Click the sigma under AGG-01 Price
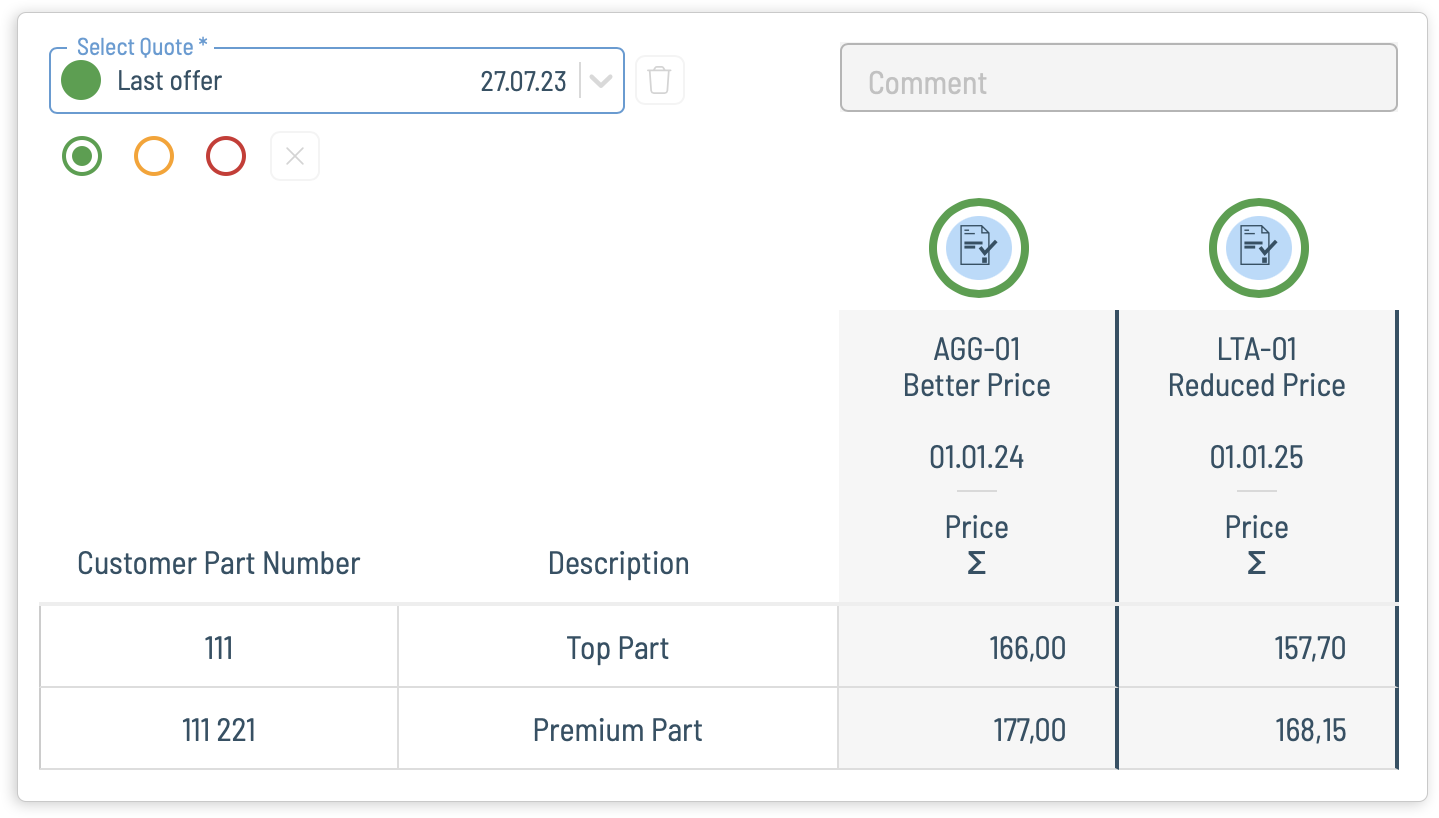The image size is (1439, 818). point(977,564)
